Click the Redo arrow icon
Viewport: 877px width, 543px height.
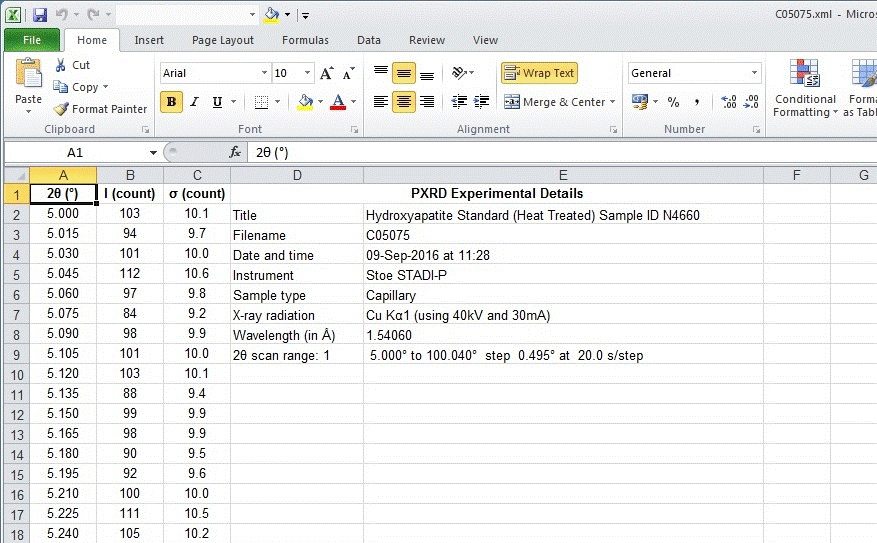click(93, 15)
